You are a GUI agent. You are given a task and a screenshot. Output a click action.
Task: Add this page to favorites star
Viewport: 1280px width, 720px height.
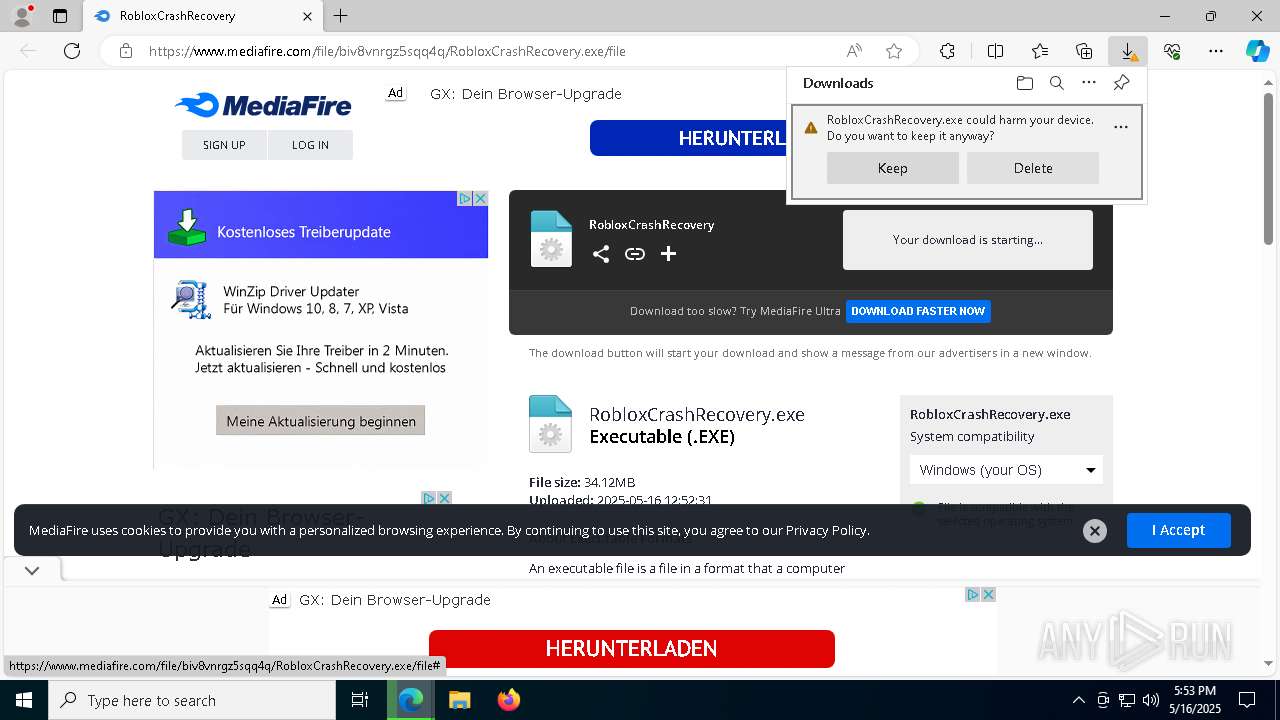point(894,51)
